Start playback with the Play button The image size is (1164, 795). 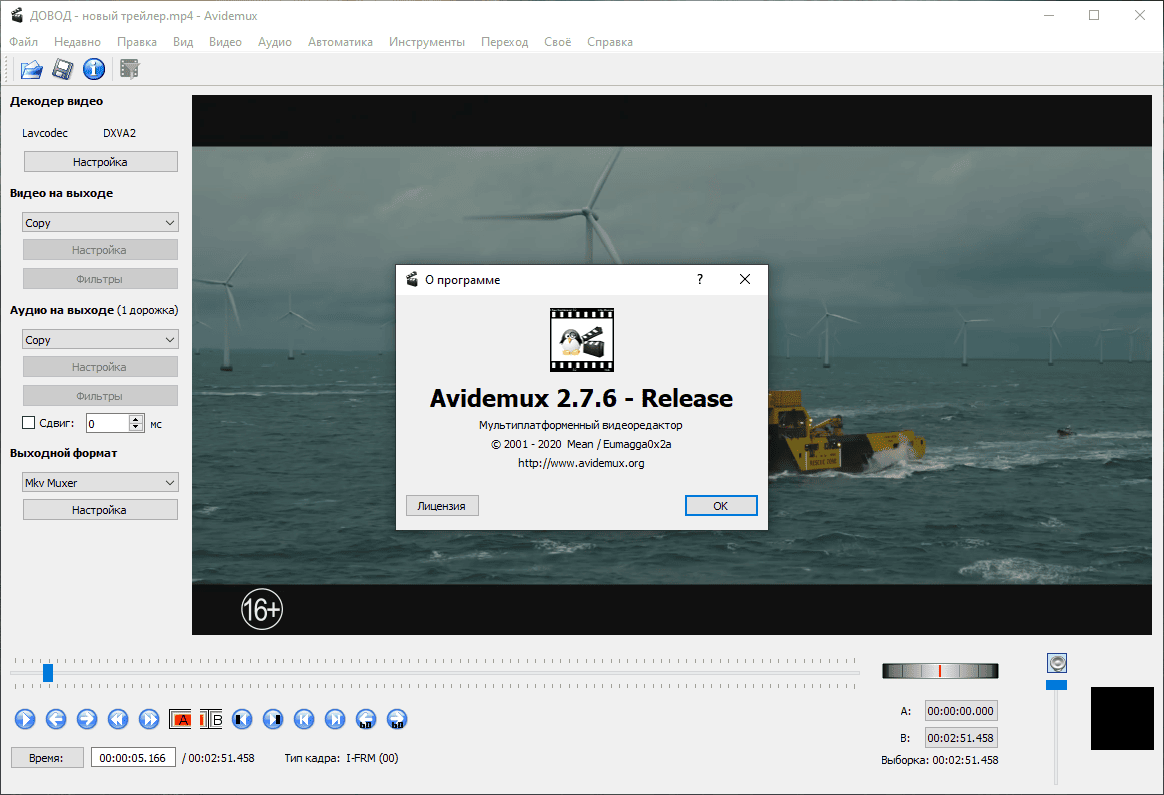pos(24,719)
